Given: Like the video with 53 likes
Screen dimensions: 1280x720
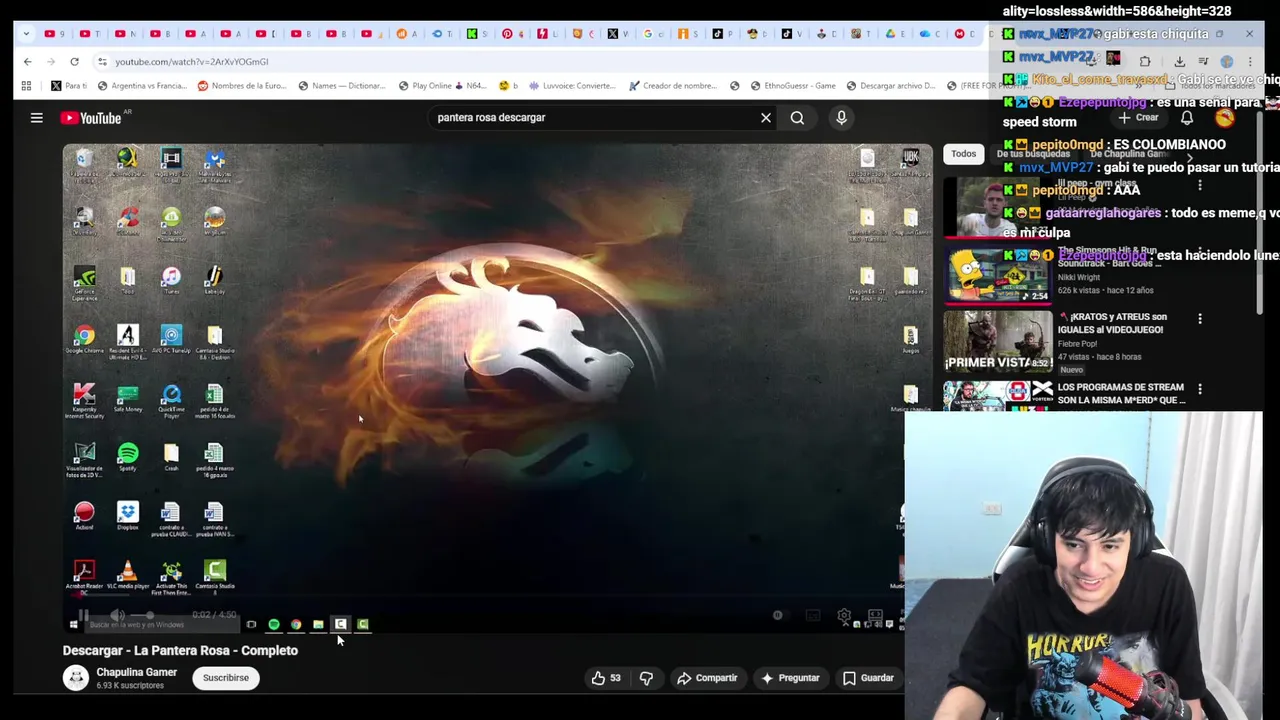Looking at the screenshot, I should point(606,678).
